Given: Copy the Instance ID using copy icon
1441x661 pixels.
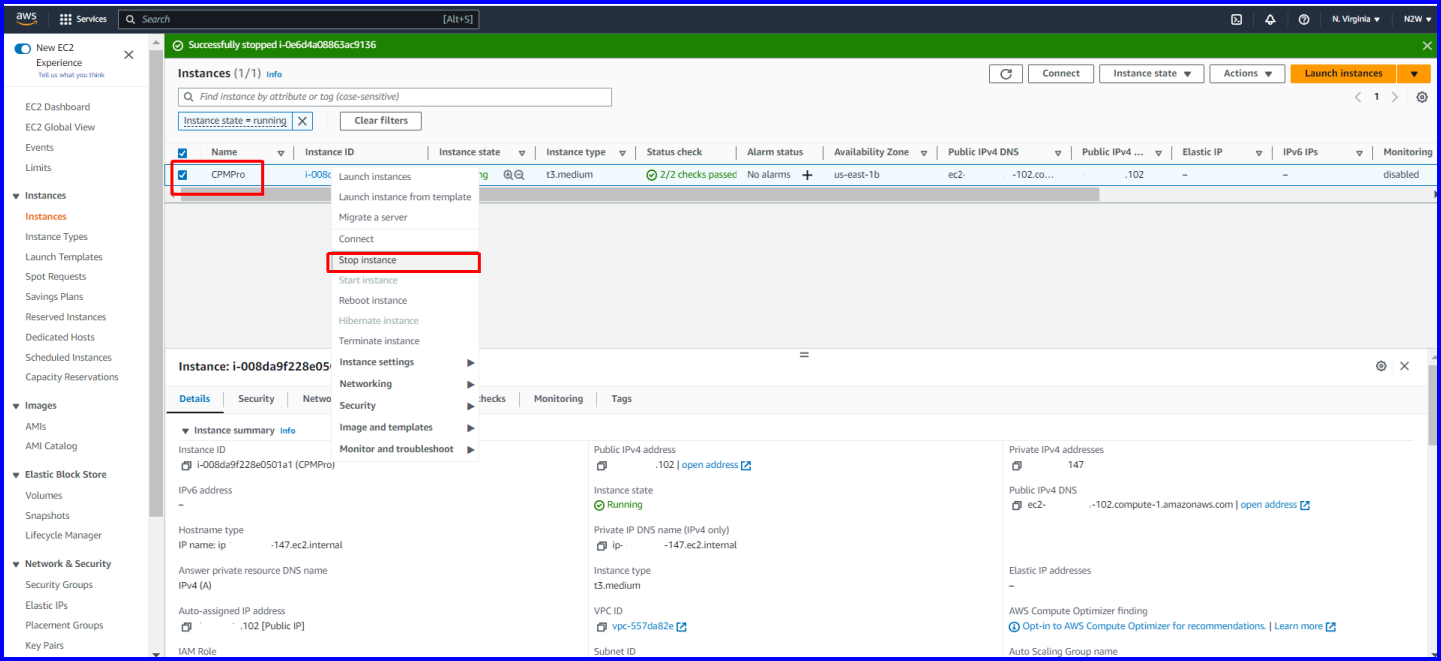Looking at the screenshot, I should 186,465.
